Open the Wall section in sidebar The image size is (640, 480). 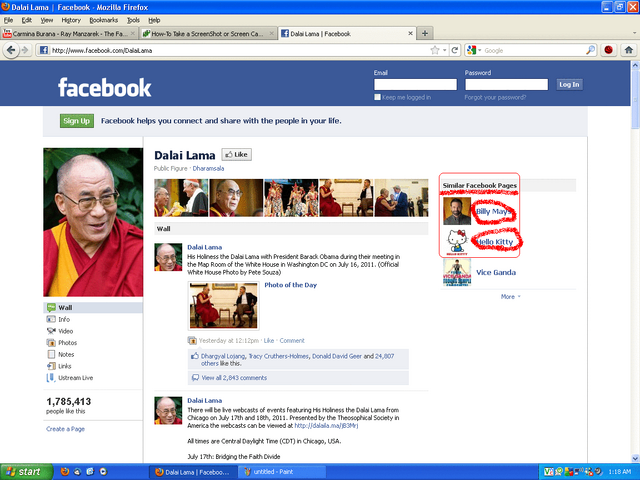(x=93, y=308)
